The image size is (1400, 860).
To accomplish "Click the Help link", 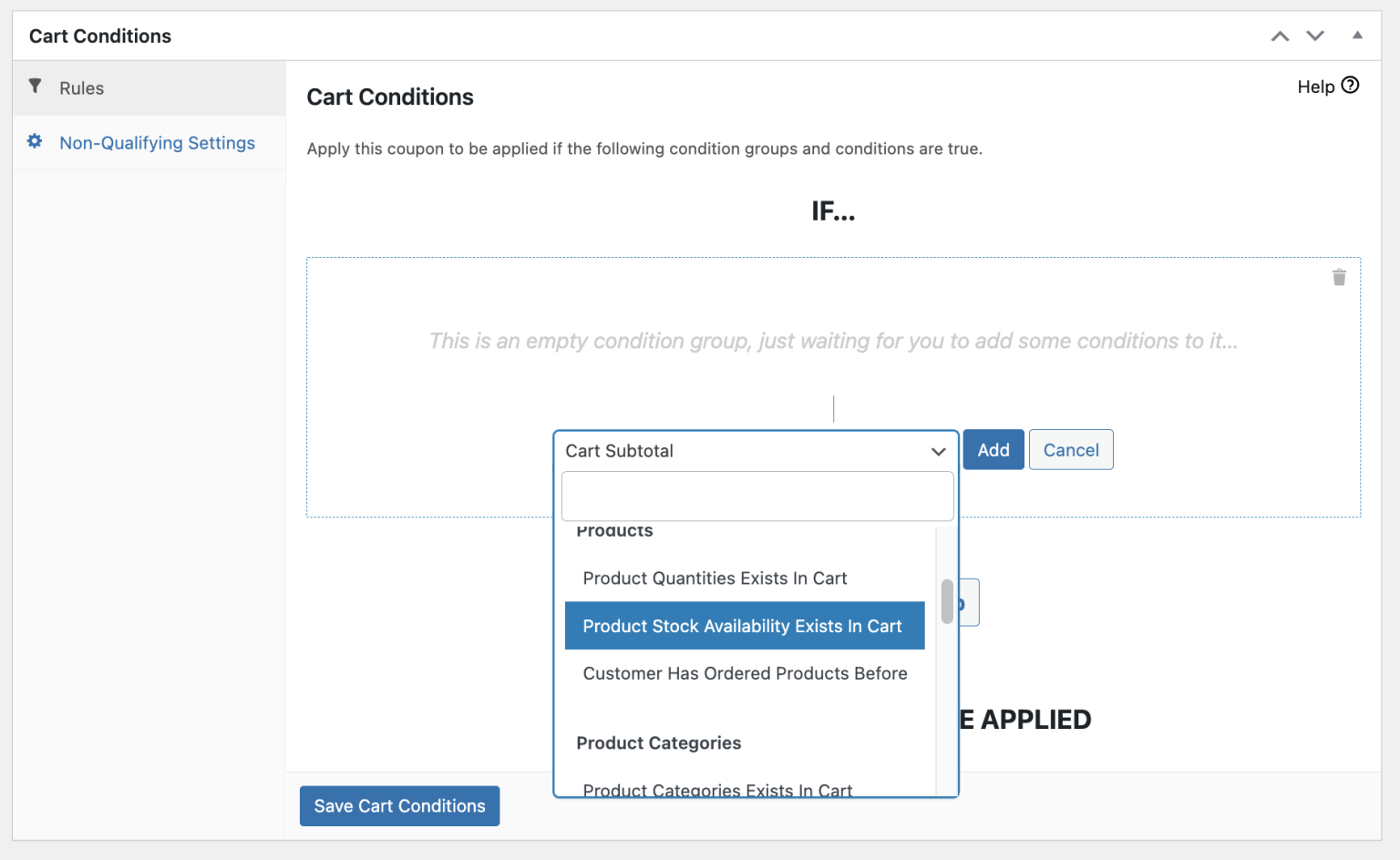I will pyautogui.click(x=1315, y=86).
